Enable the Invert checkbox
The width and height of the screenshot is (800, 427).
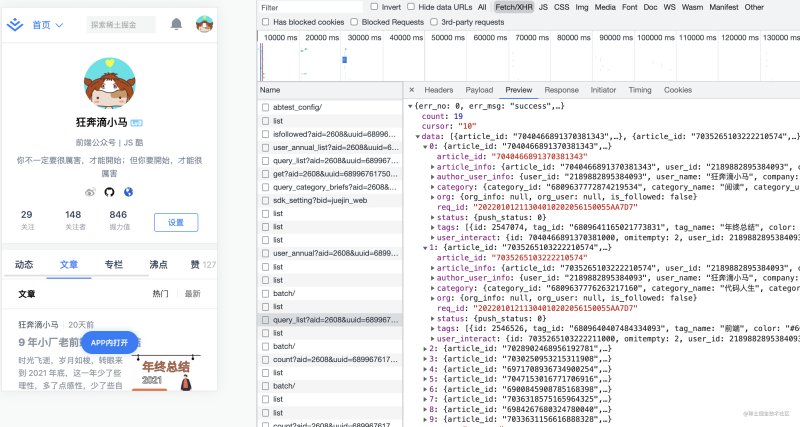pos(374,7)
